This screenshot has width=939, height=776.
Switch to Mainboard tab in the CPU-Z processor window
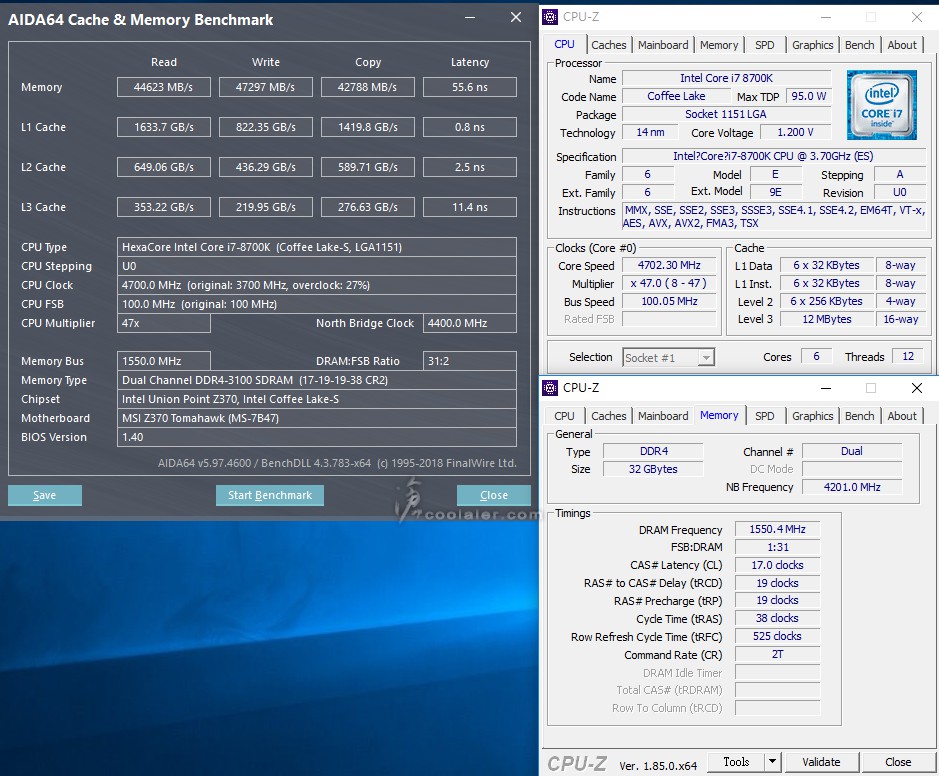click(663, 45)
